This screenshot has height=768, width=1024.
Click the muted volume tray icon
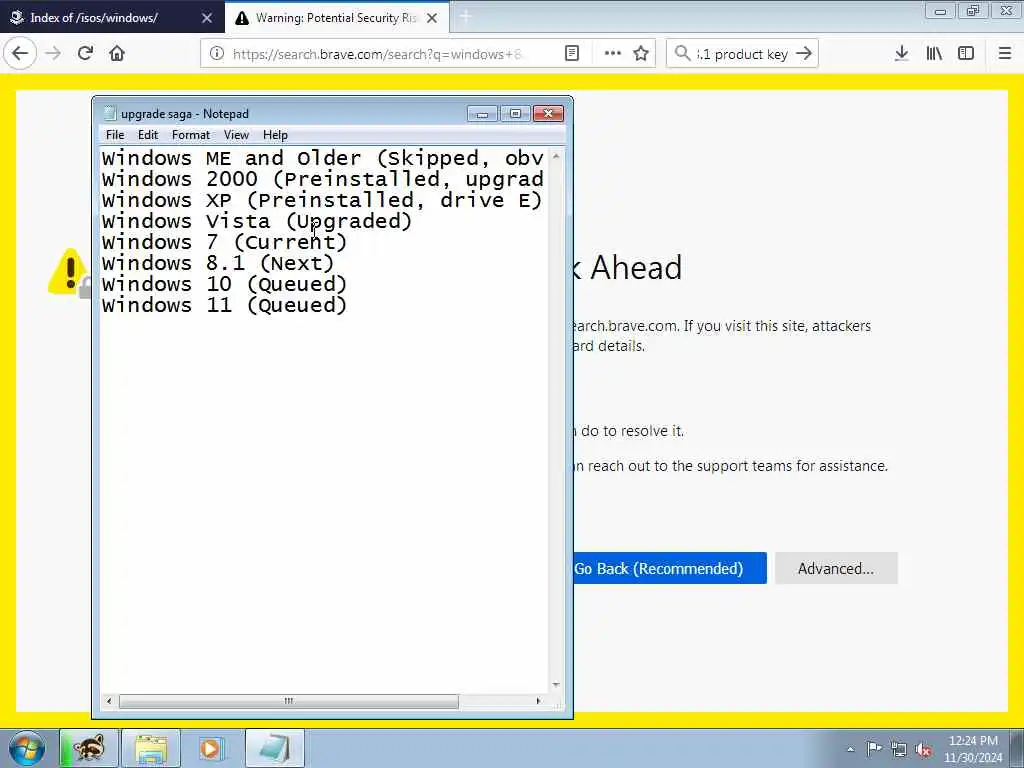(923, 750)
